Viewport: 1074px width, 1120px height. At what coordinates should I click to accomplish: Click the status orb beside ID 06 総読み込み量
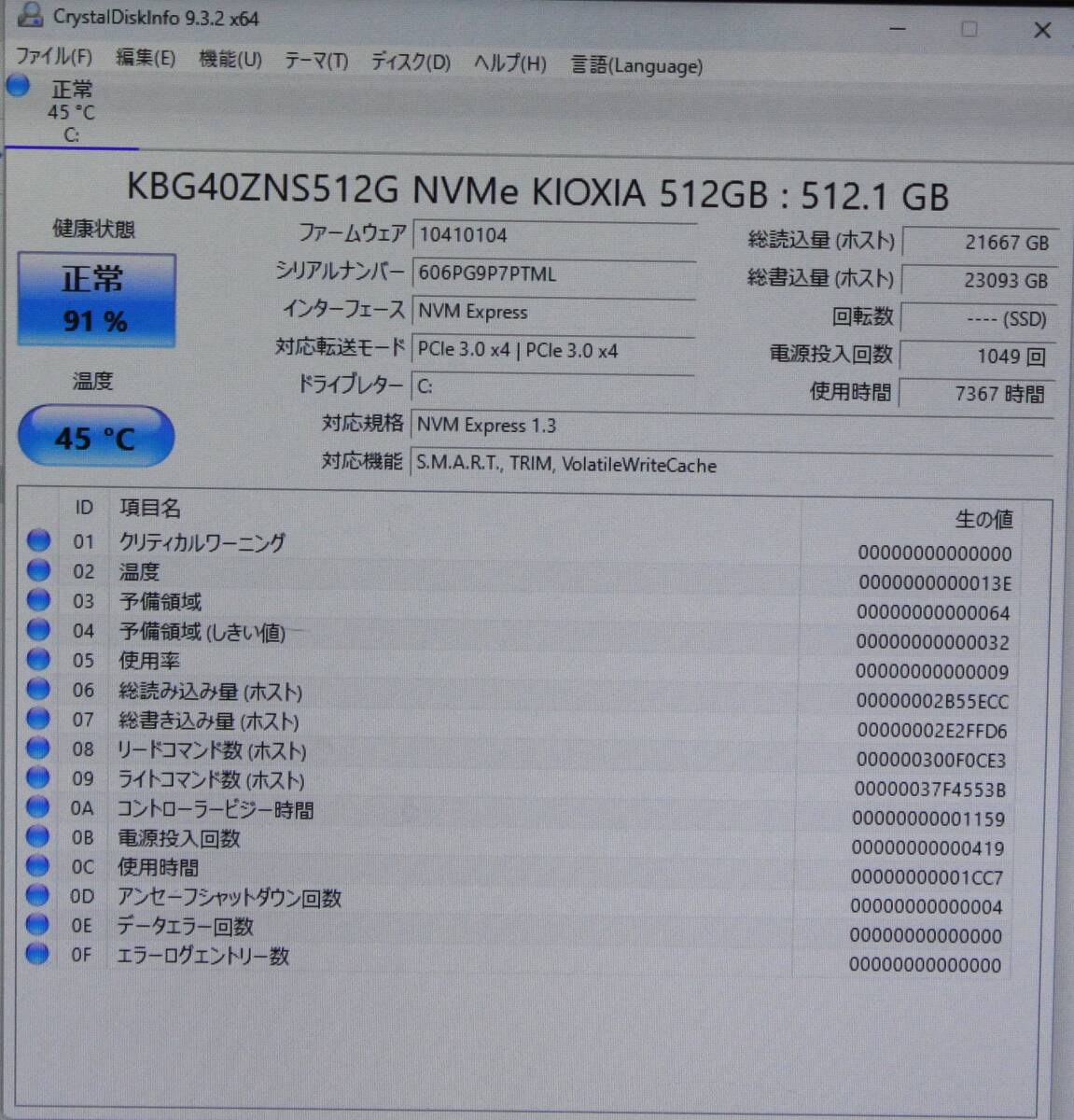[x=38, y=690]
